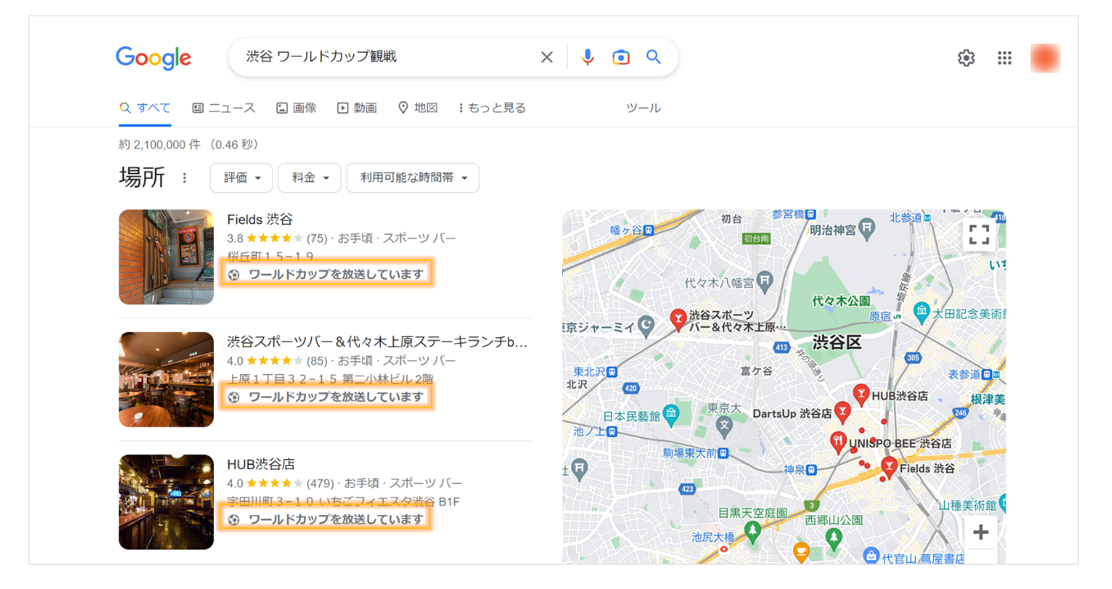The height and width of the screenshot is (589, 1112).
Task: Click the 明治神宮 map marker
Action: tap(867, 228)
